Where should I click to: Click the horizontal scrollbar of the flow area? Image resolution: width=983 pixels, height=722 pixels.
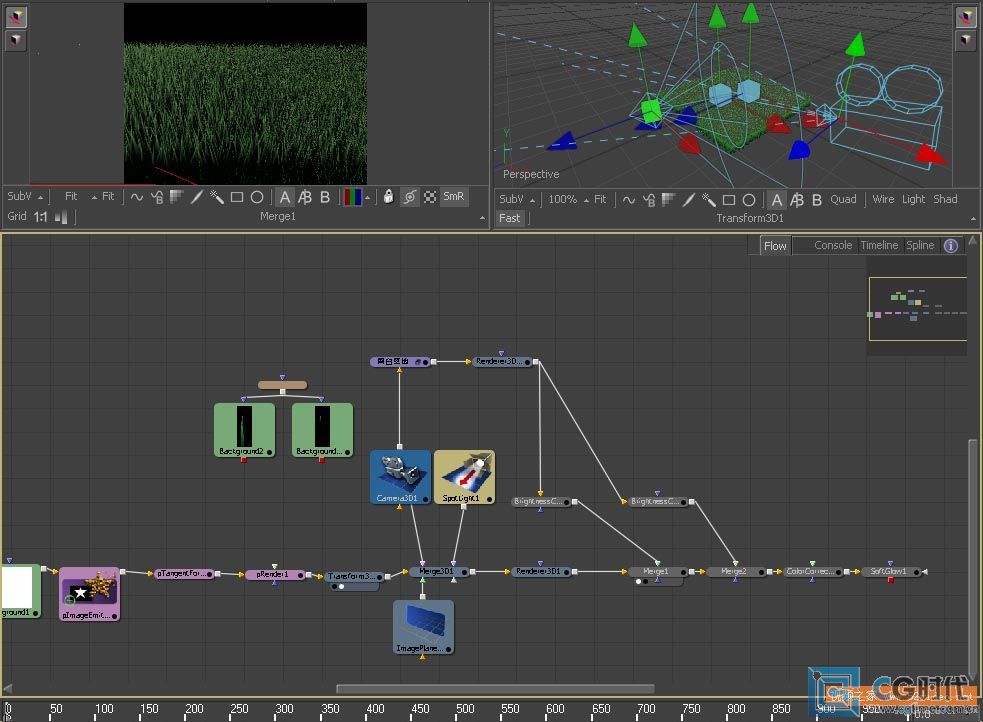coord(495,689)
